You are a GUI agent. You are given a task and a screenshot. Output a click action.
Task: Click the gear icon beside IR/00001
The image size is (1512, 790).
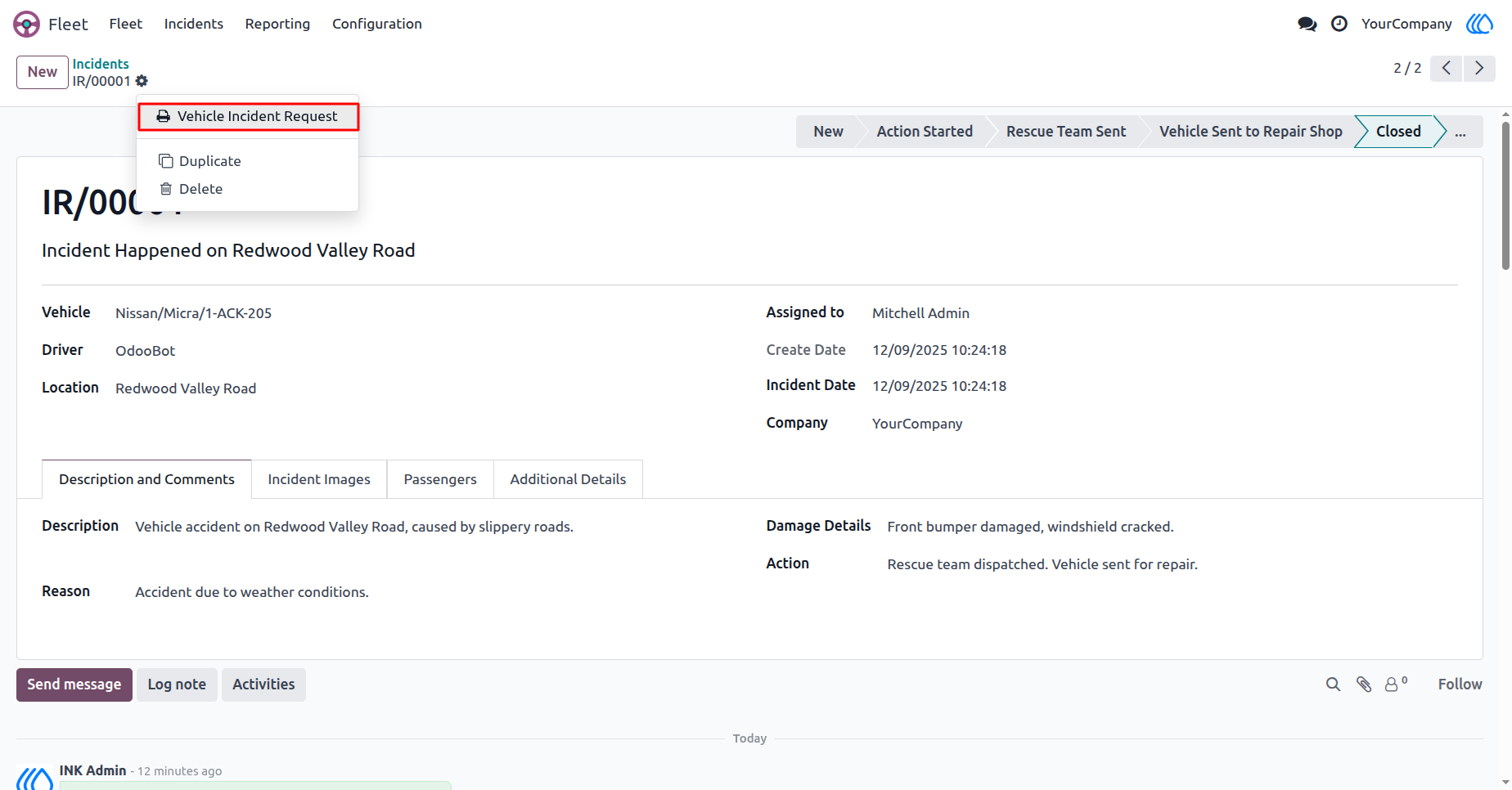coord(142,81)
